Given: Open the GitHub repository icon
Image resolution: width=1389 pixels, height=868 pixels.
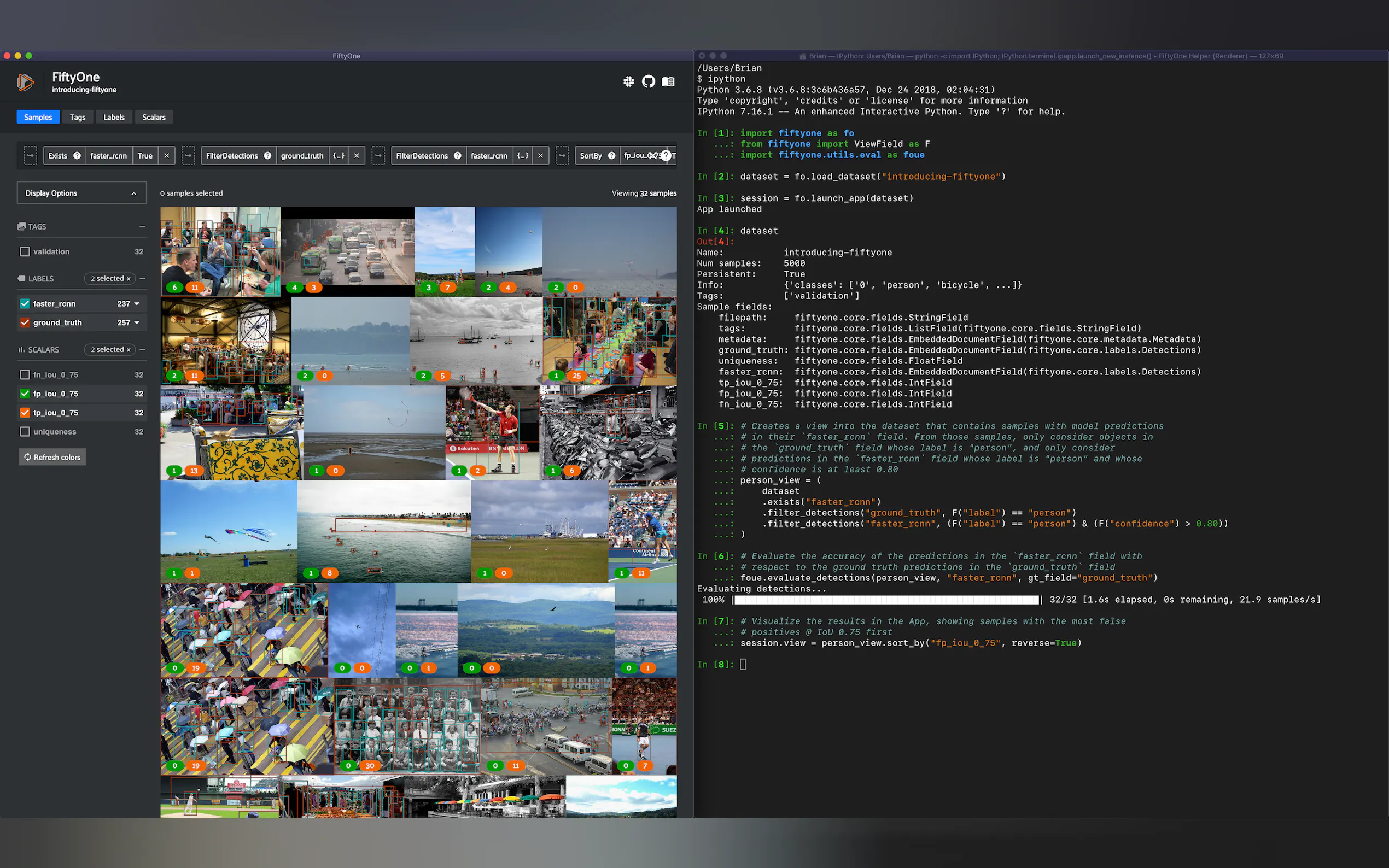Looking at the screenshot, I should 648,81.
